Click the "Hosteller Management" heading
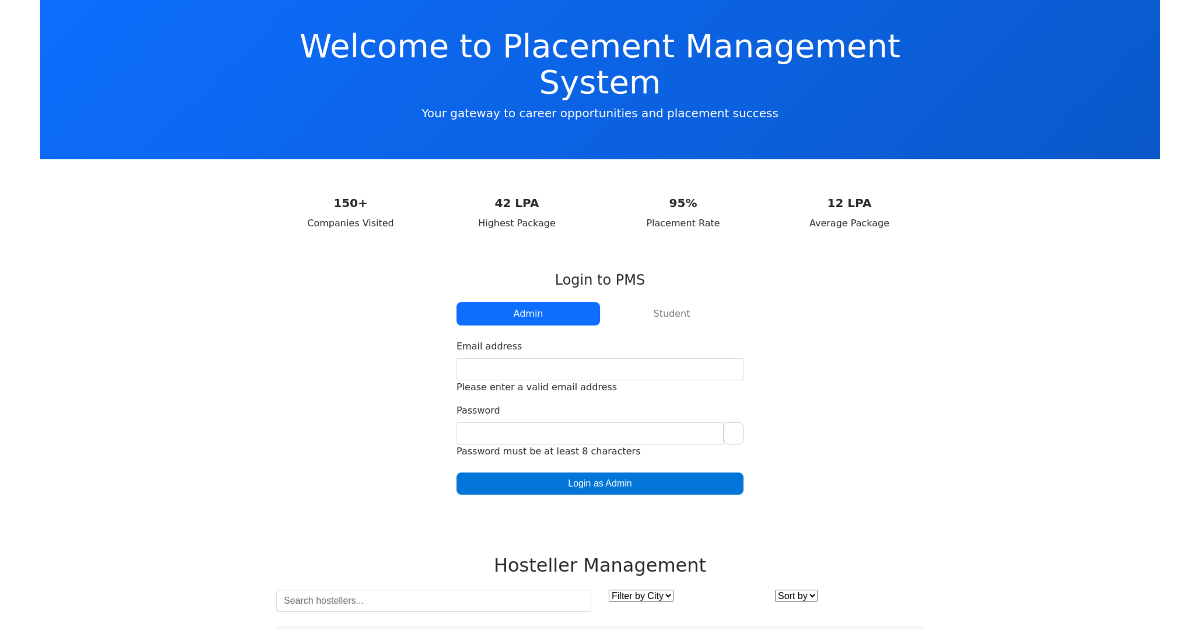Image resolution: width=1200 pixels, height=630 pixels. [x=600, y=565]
